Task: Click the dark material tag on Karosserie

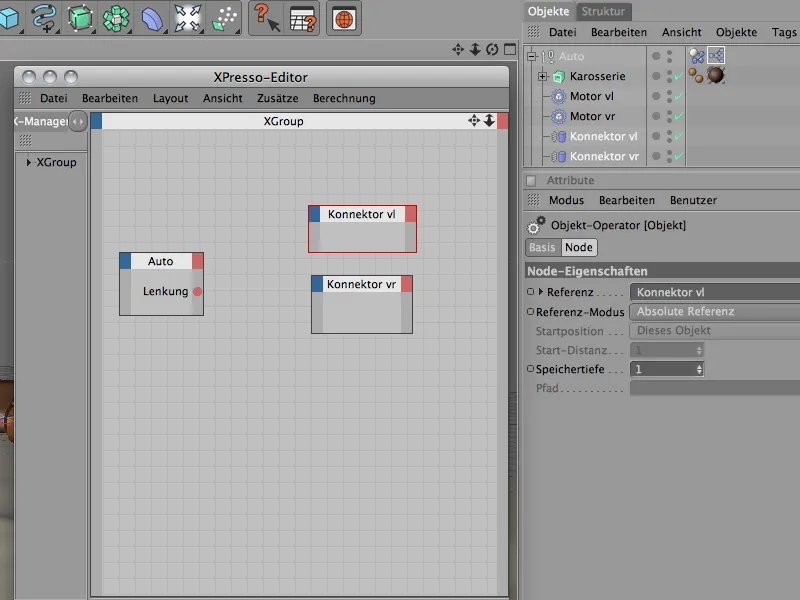Action: (716, 76)
